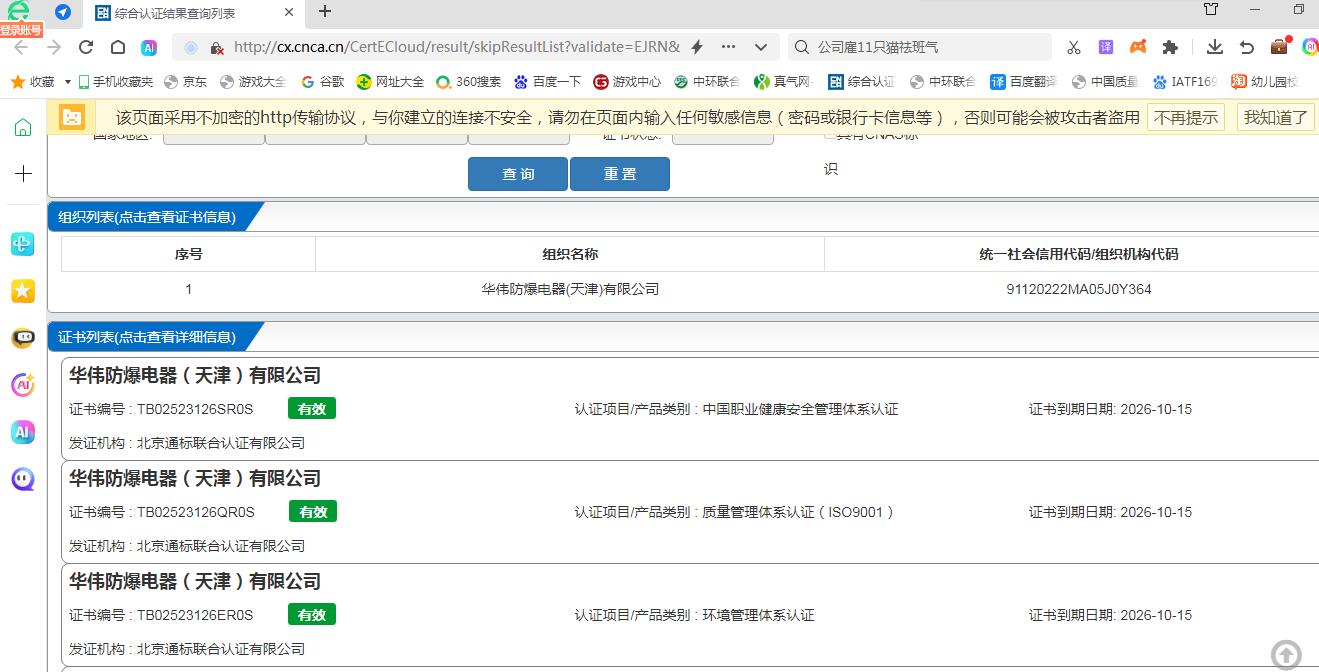Viewport: 1319px width, 672px height.
Task: Open the skin shirt icon in title bar
Action: [x=1211, y=10]
